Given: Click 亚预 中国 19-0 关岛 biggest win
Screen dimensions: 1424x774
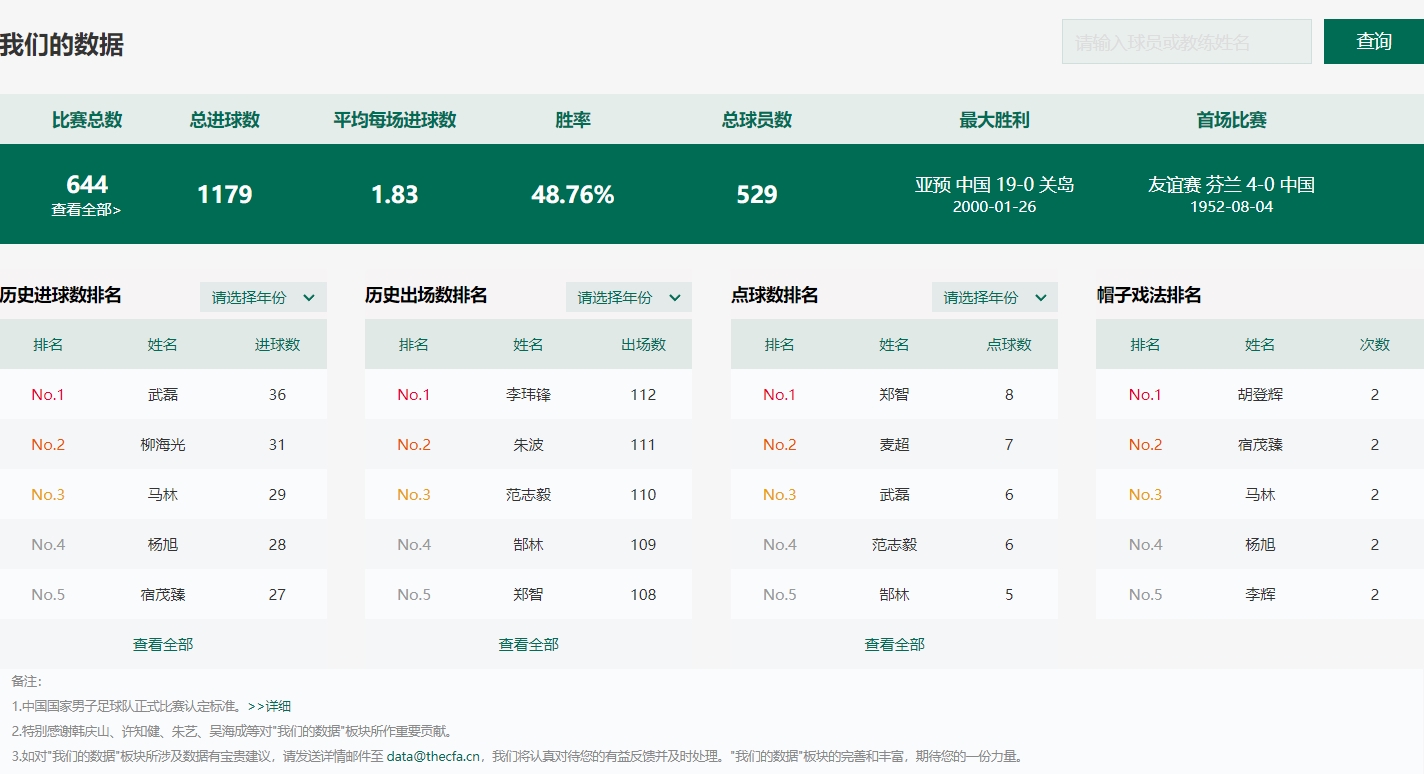Looking at the screenshot, I should click(x=995, y=185).
